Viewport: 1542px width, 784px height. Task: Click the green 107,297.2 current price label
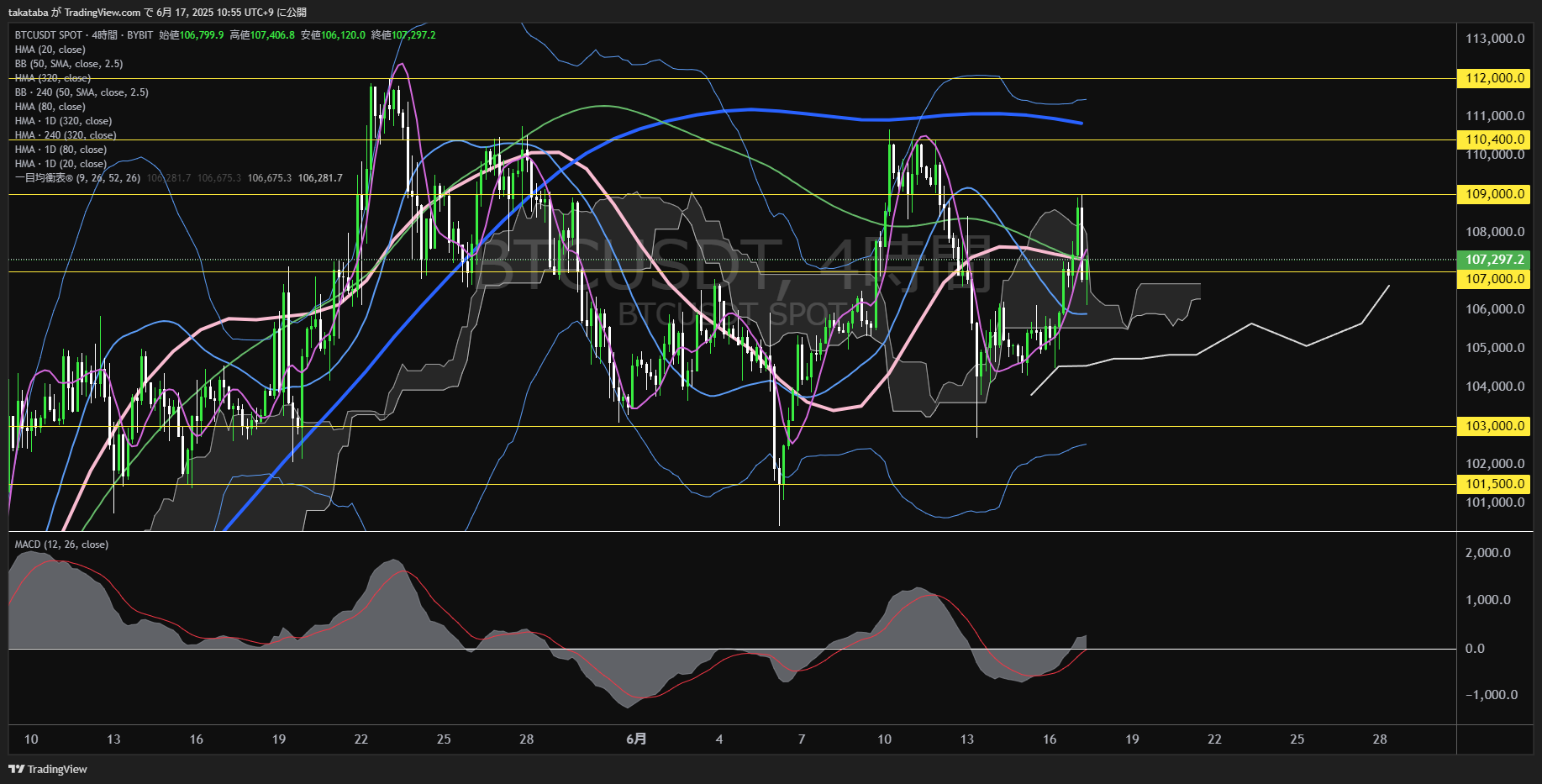(1494, 260)
